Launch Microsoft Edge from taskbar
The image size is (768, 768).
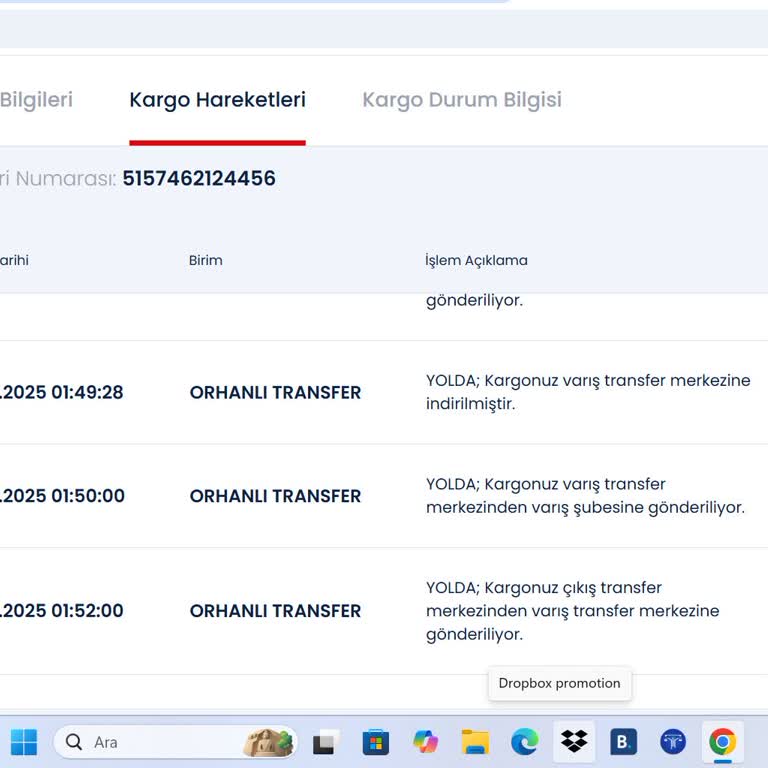coord(525,742)
